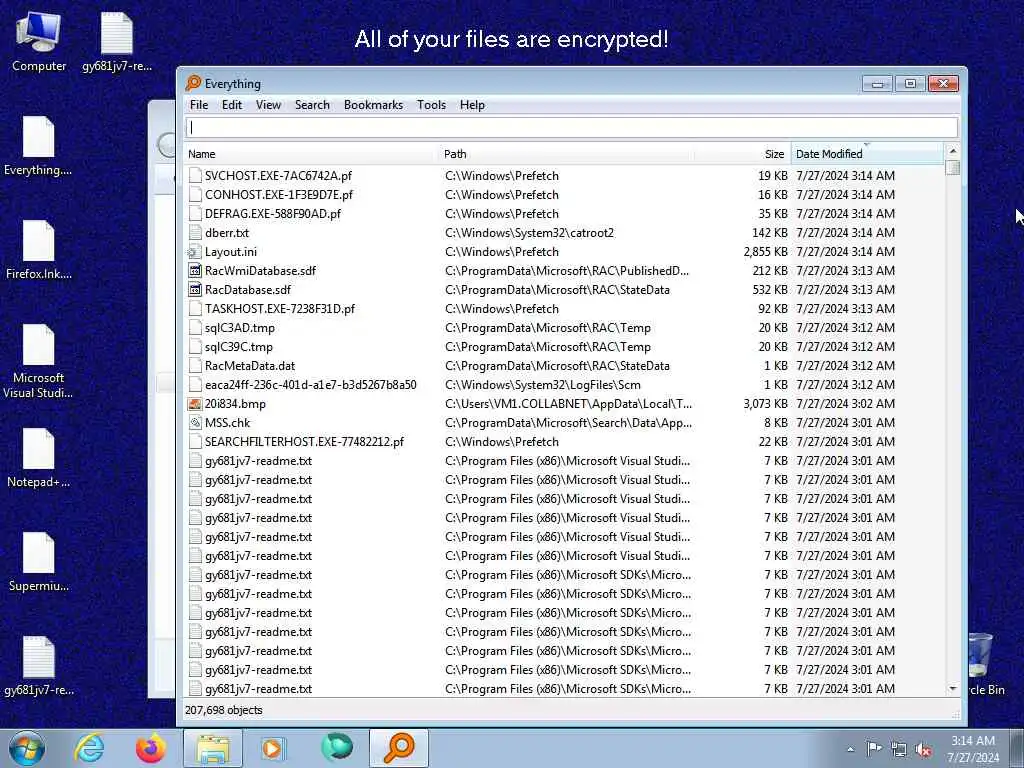
Task: Select TASKHOST.EXE-7238F31D.pf row
Action: [565, 309]
